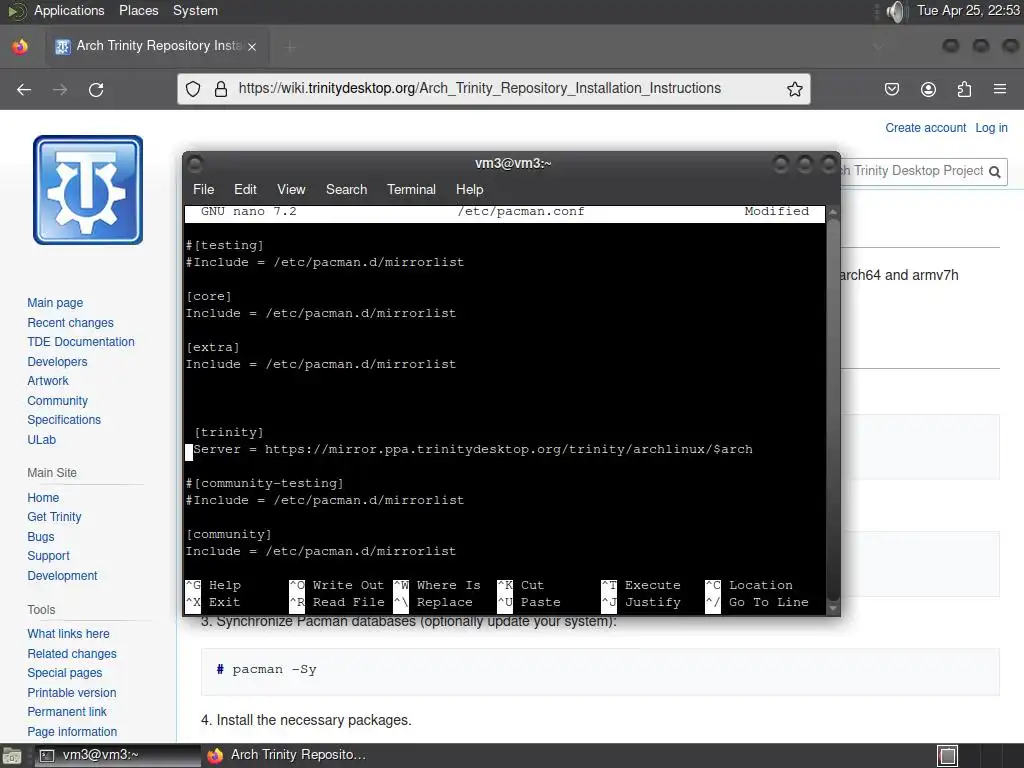1024x768 pixels.
Task: Open the Printable version link
Action: coord(71,693)
